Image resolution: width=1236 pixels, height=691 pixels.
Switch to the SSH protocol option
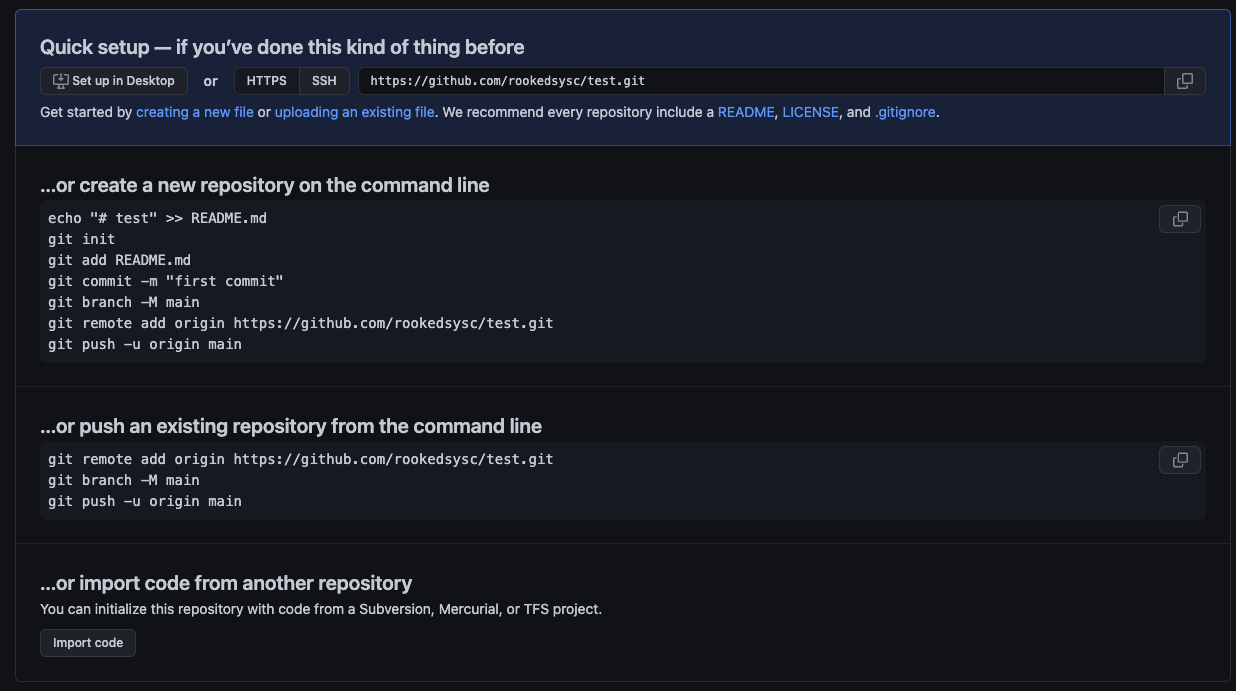click(324, 81)
